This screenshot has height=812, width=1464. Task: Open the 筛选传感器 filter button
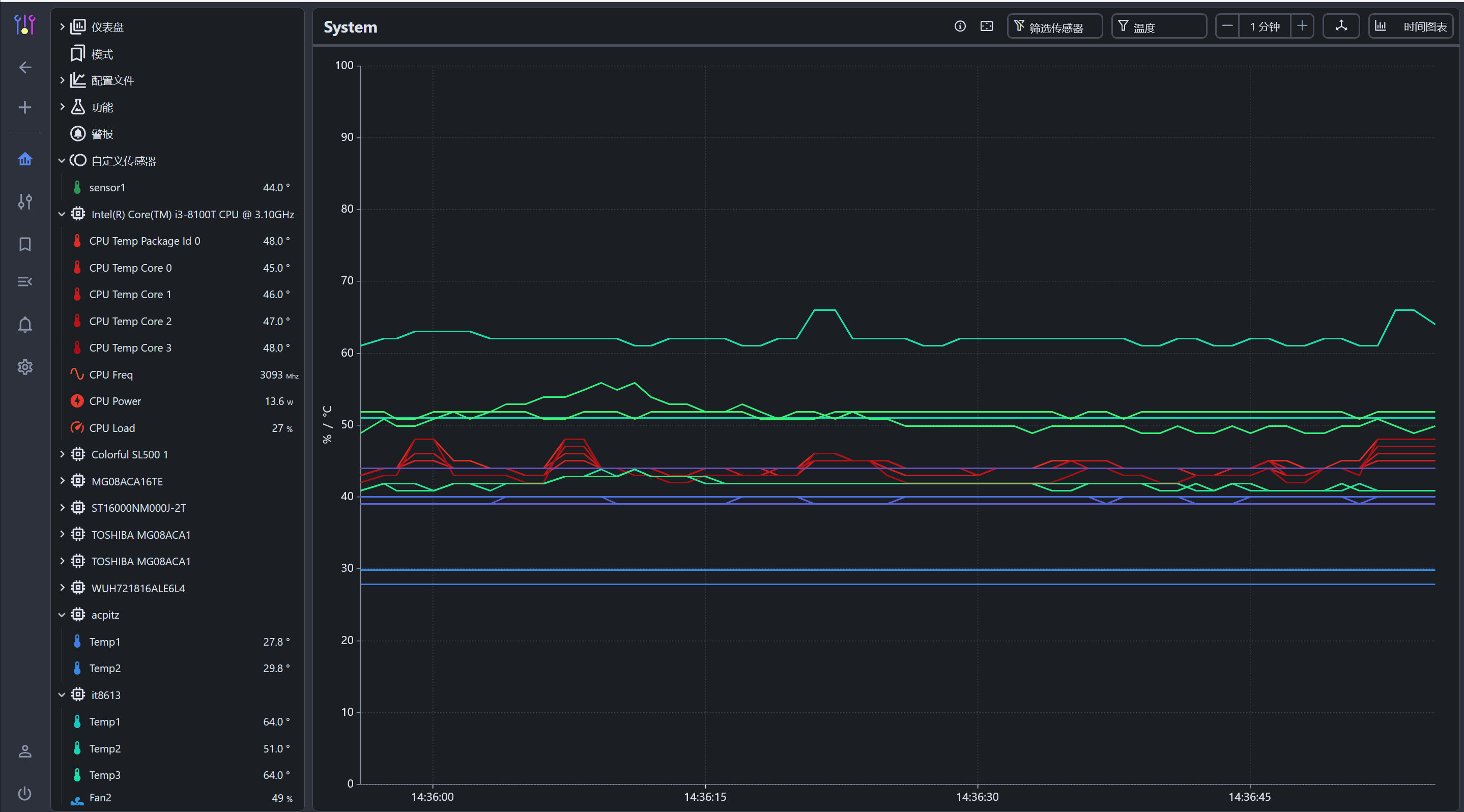[1055, 26]
